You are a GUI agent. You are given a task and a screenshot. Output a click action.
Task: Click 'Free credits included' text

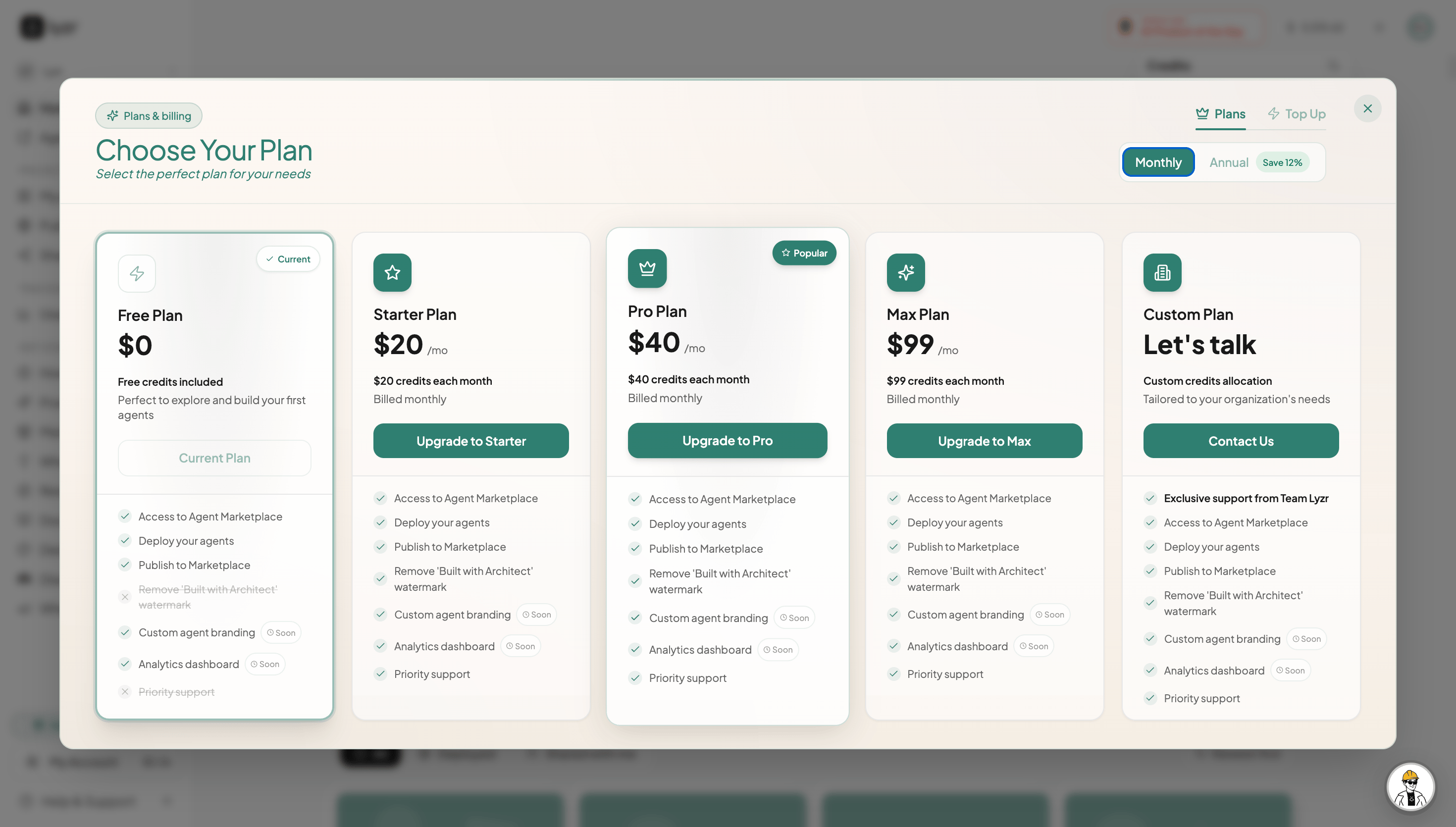(x=170, y=382)
